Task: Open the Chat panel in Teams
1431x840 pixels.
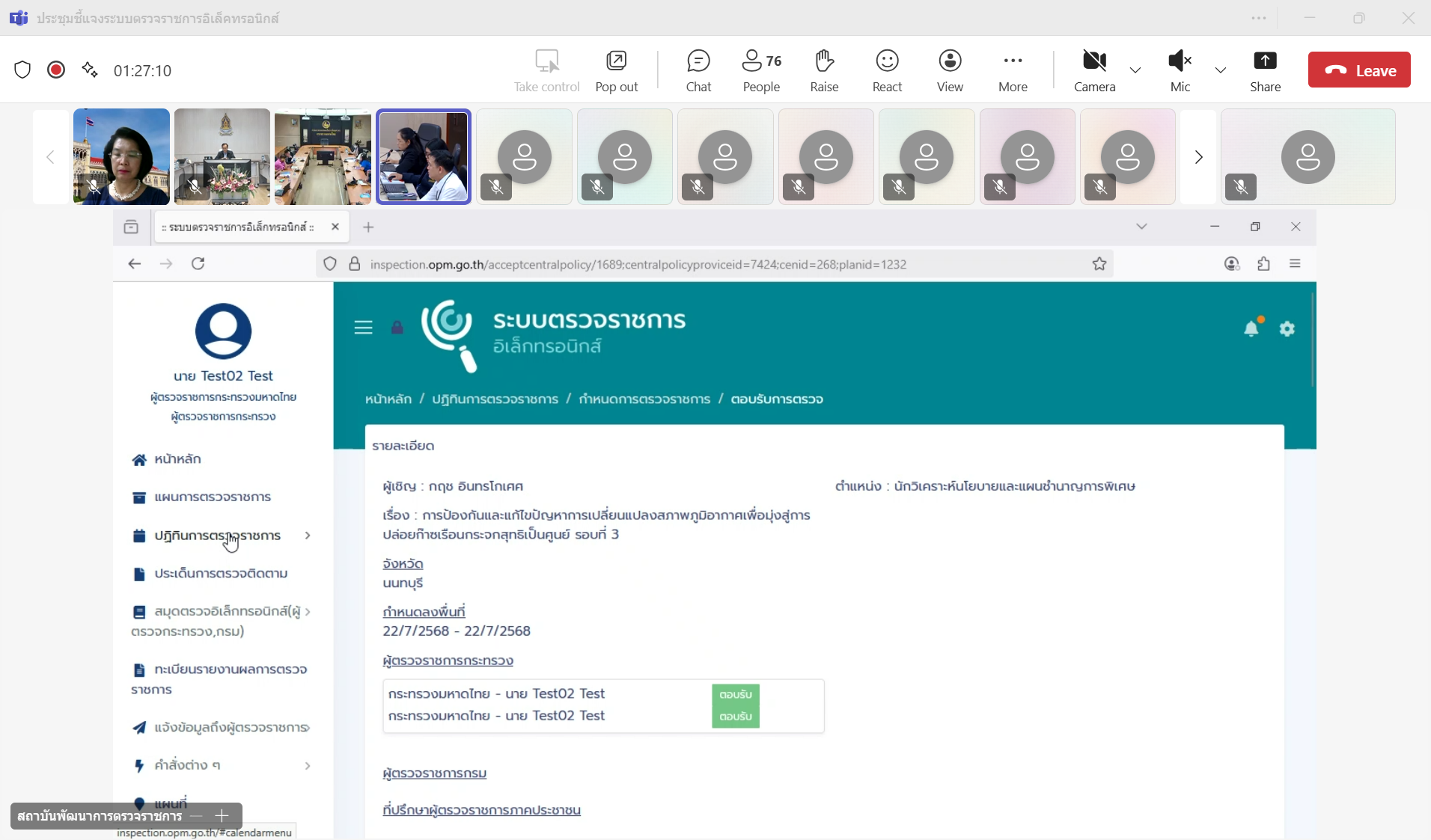Action: 698,70
